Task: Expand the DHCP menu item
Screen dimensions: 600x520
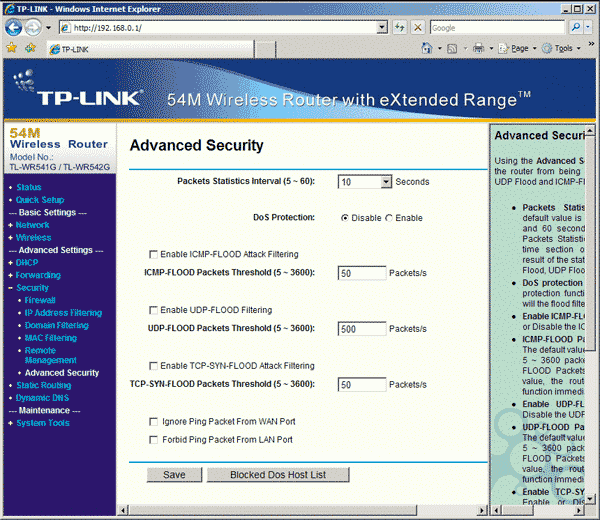Action: [27, 262]
